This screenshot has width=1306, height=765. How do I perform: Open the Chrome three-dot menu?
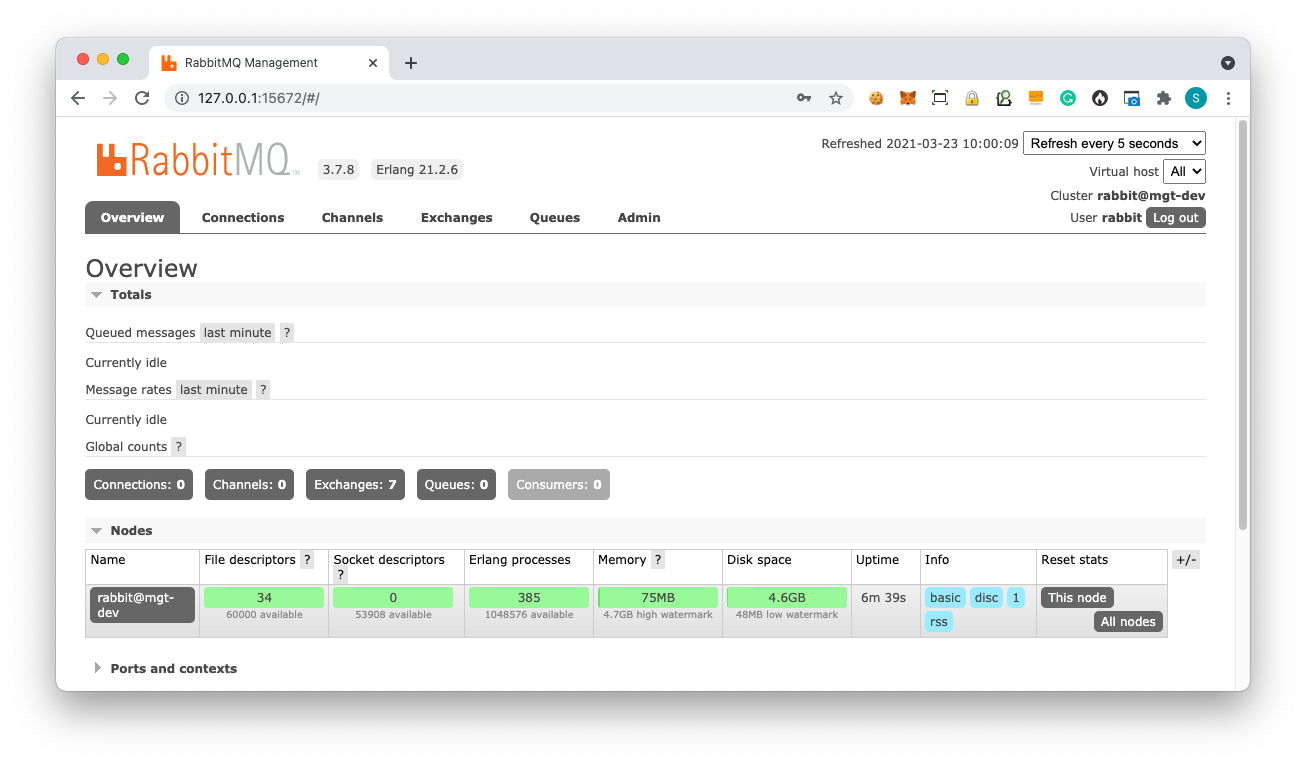(1229, 98)
